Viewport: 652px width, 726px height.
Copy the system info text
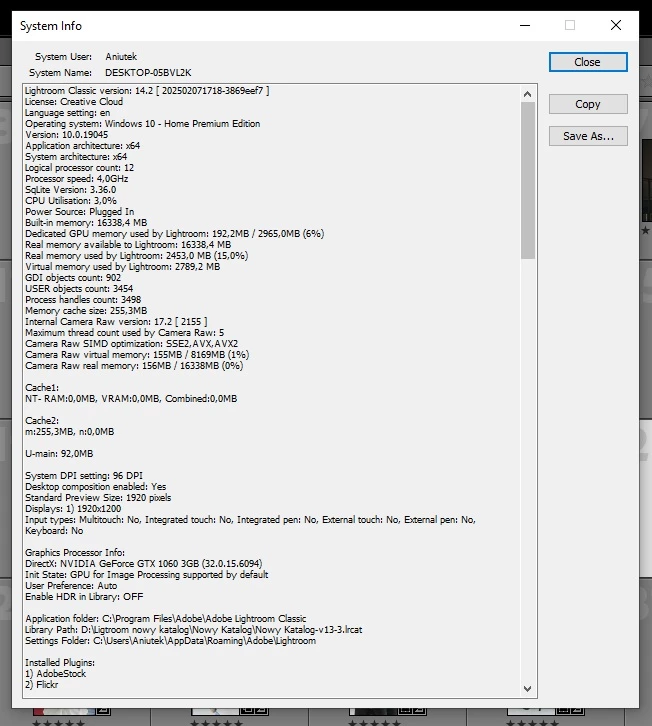tap(588, 104)
